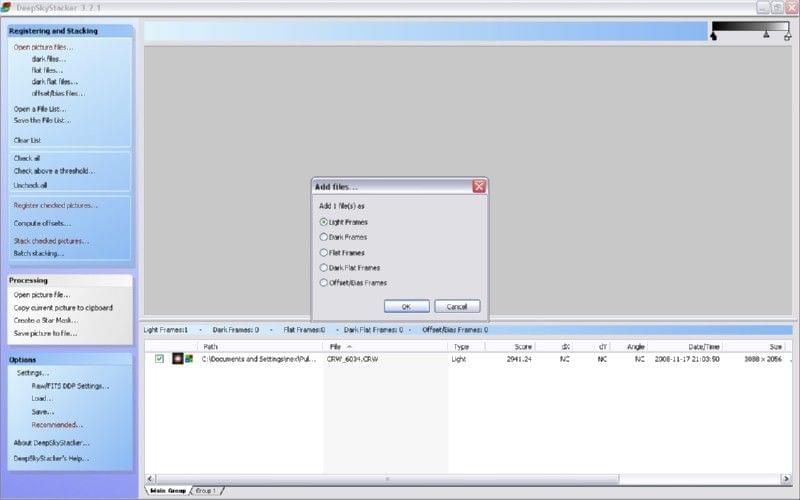This screenshot has height=500, width=800.
Task: Copy current picture to clipboard
Action: [x=63, y=308]
